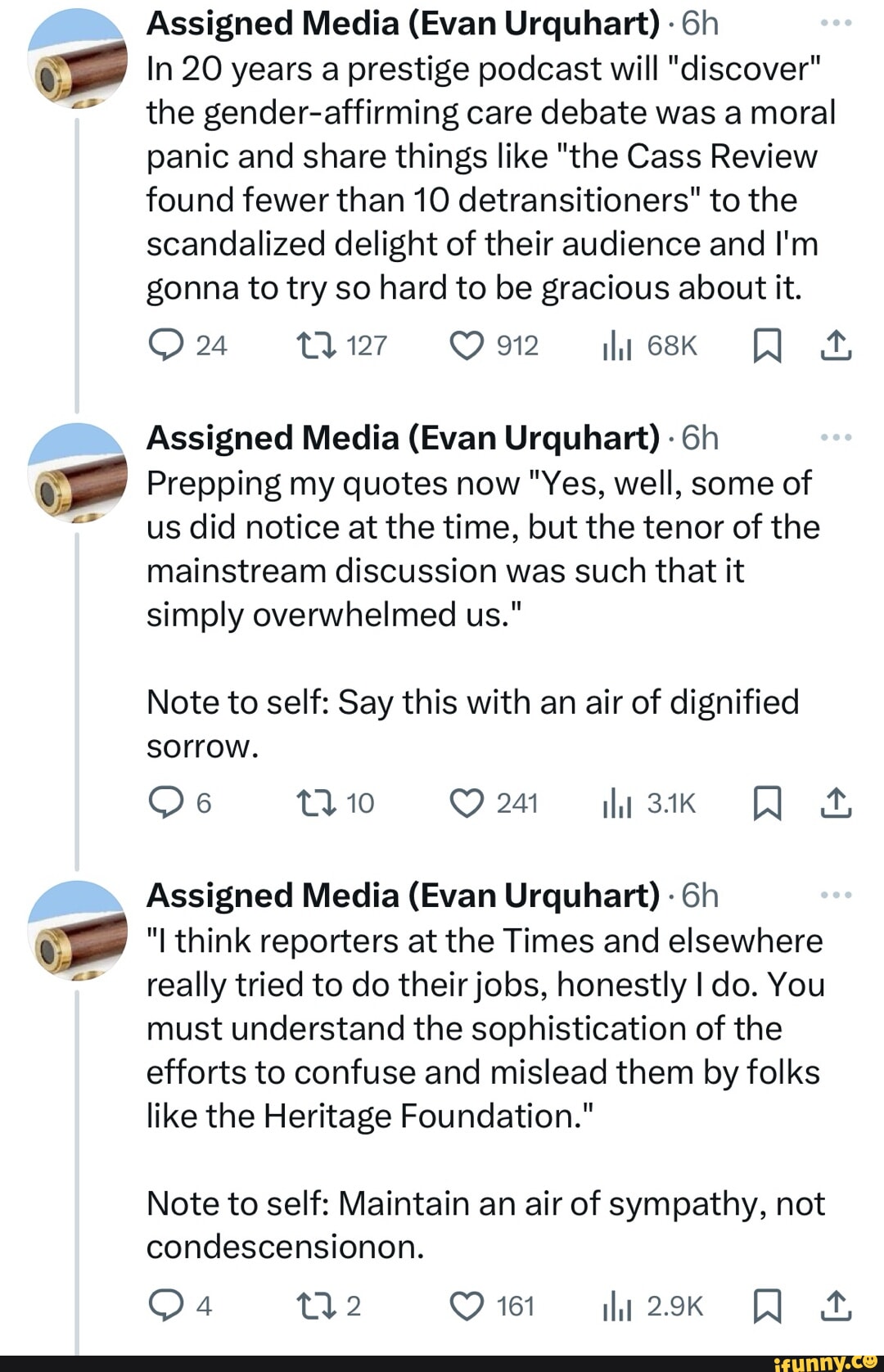The width and height of the screenshot is (884, 1372).
Task: Open author name on third tweet
Action: click(403, 896)
